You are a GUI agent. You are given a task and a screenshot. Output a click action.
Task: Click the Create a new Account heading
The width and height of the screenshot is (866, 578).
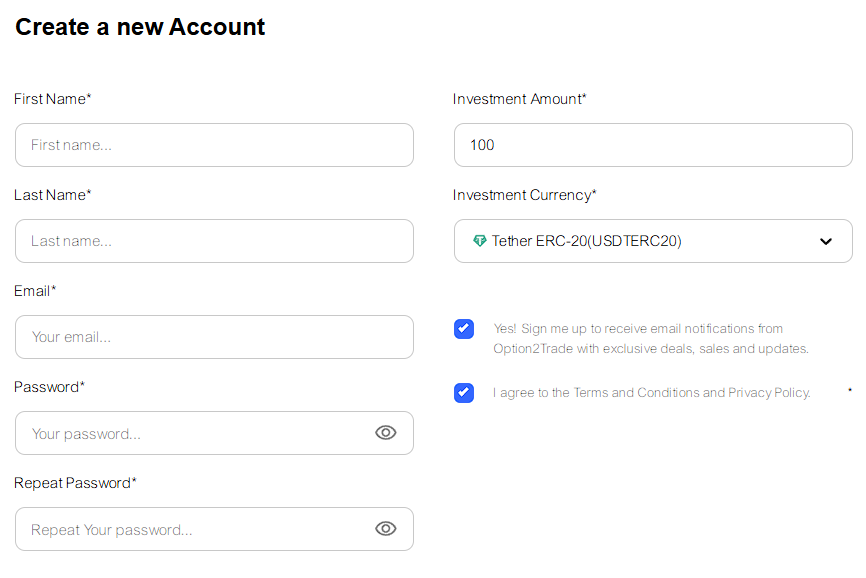139,27
